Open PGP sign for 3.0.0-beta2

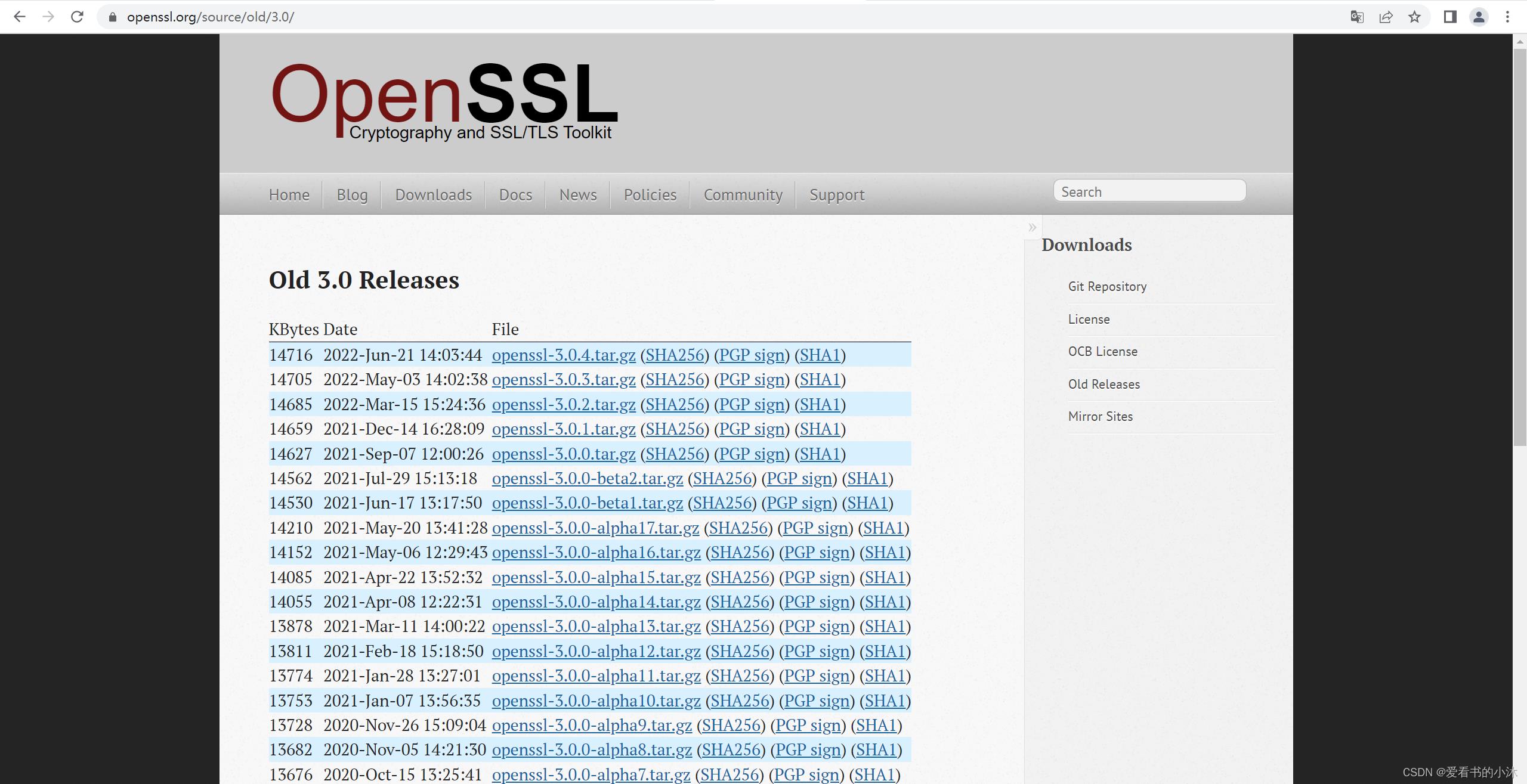(x=799, y=478)
